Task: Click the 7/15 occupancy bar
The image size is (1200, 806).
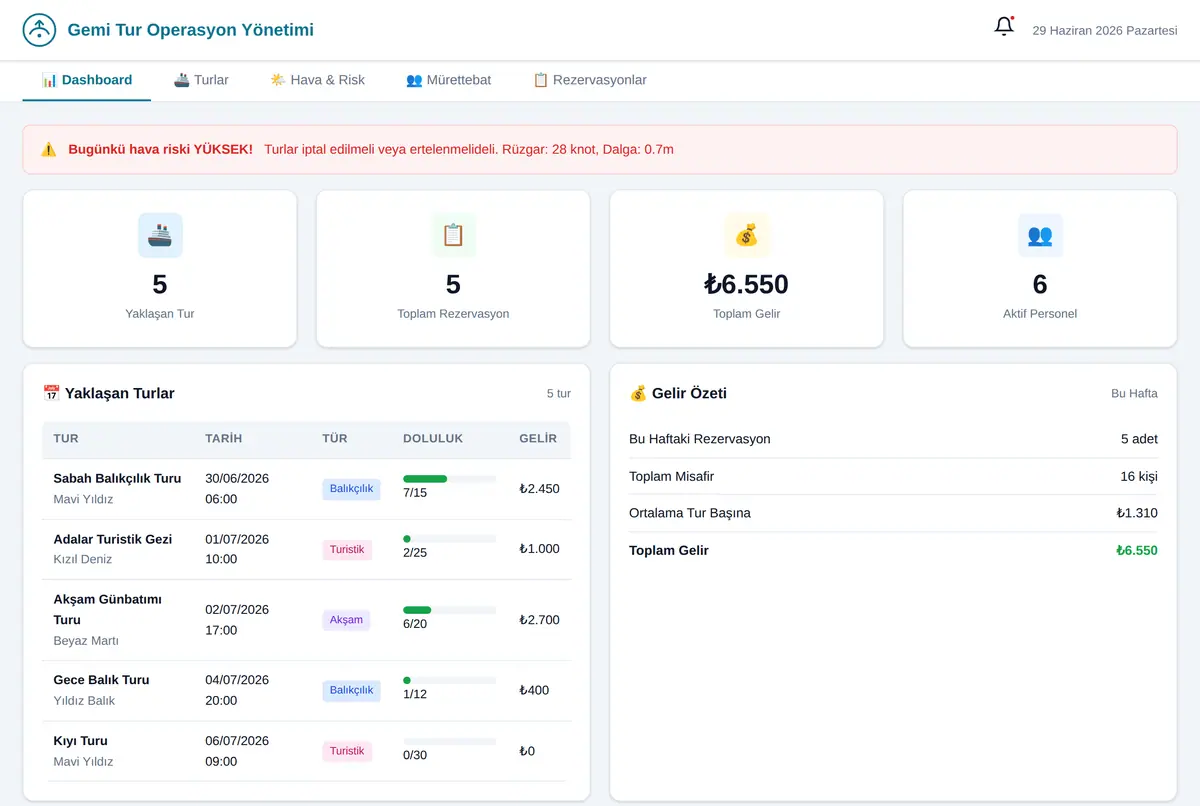Action: tap(449, 479)
